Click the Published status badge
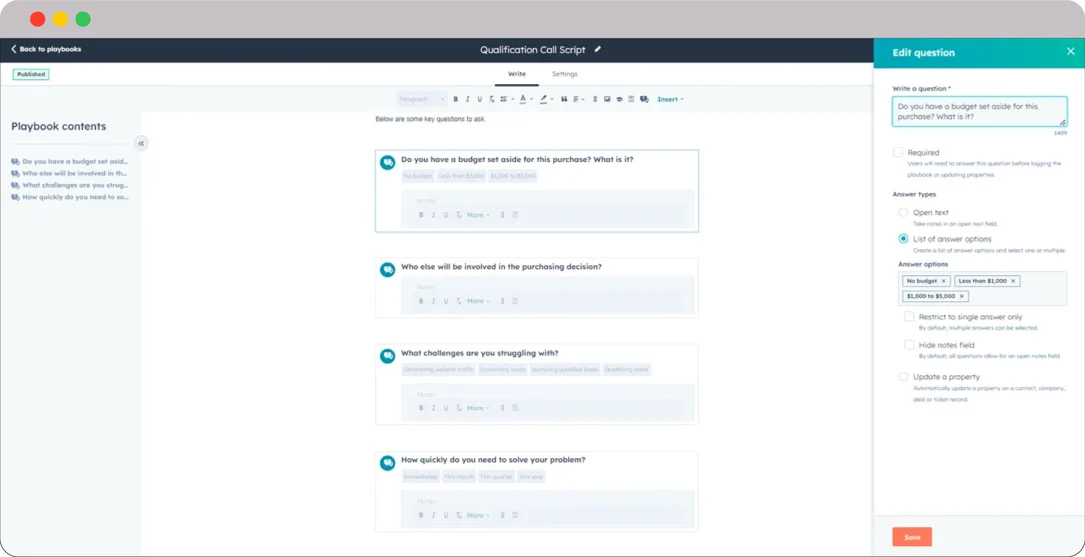Viewport: 1085px width, 557px height. 31,74
